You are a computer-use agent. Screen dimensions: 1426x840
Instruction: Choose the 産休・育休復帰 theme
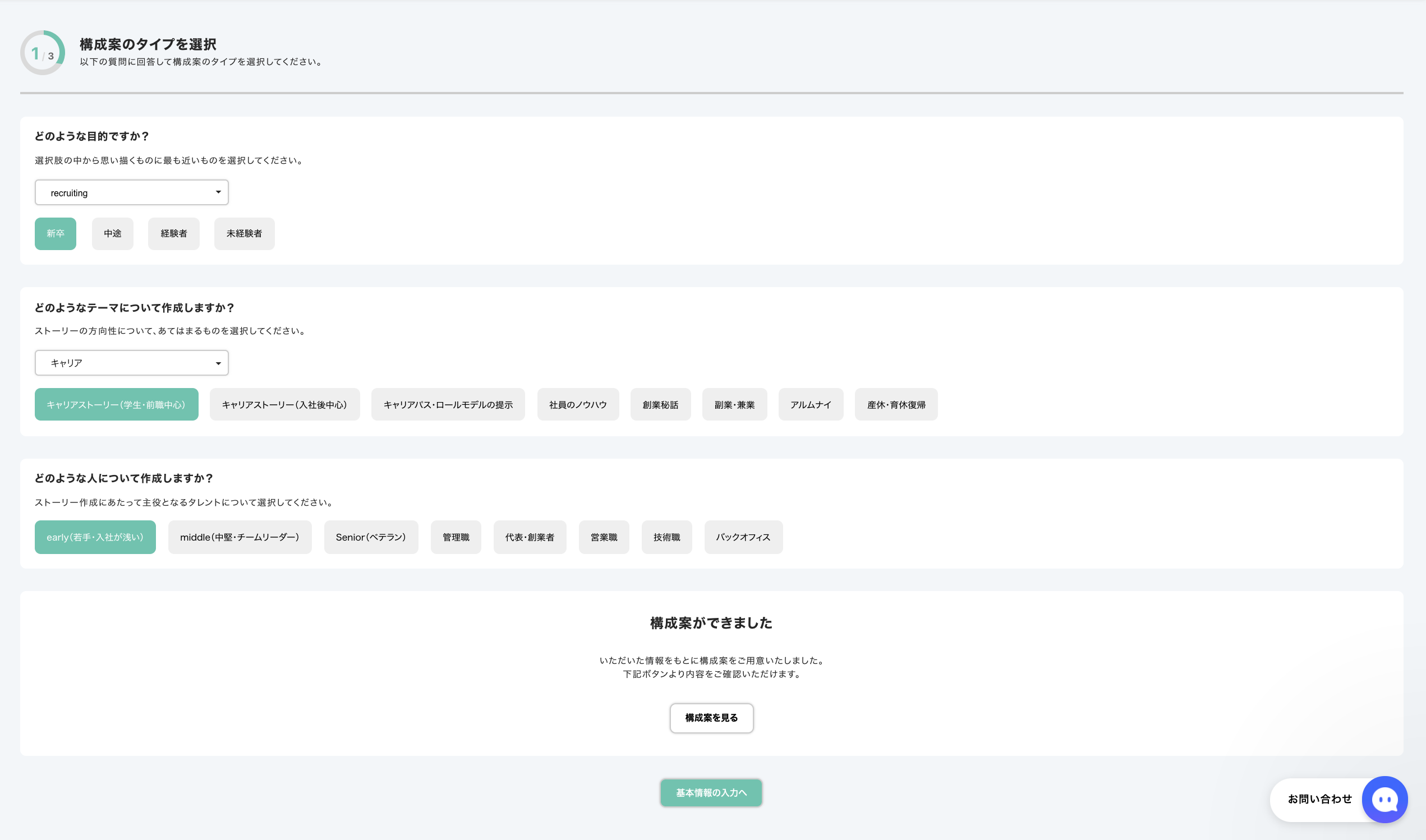point(895,405)
